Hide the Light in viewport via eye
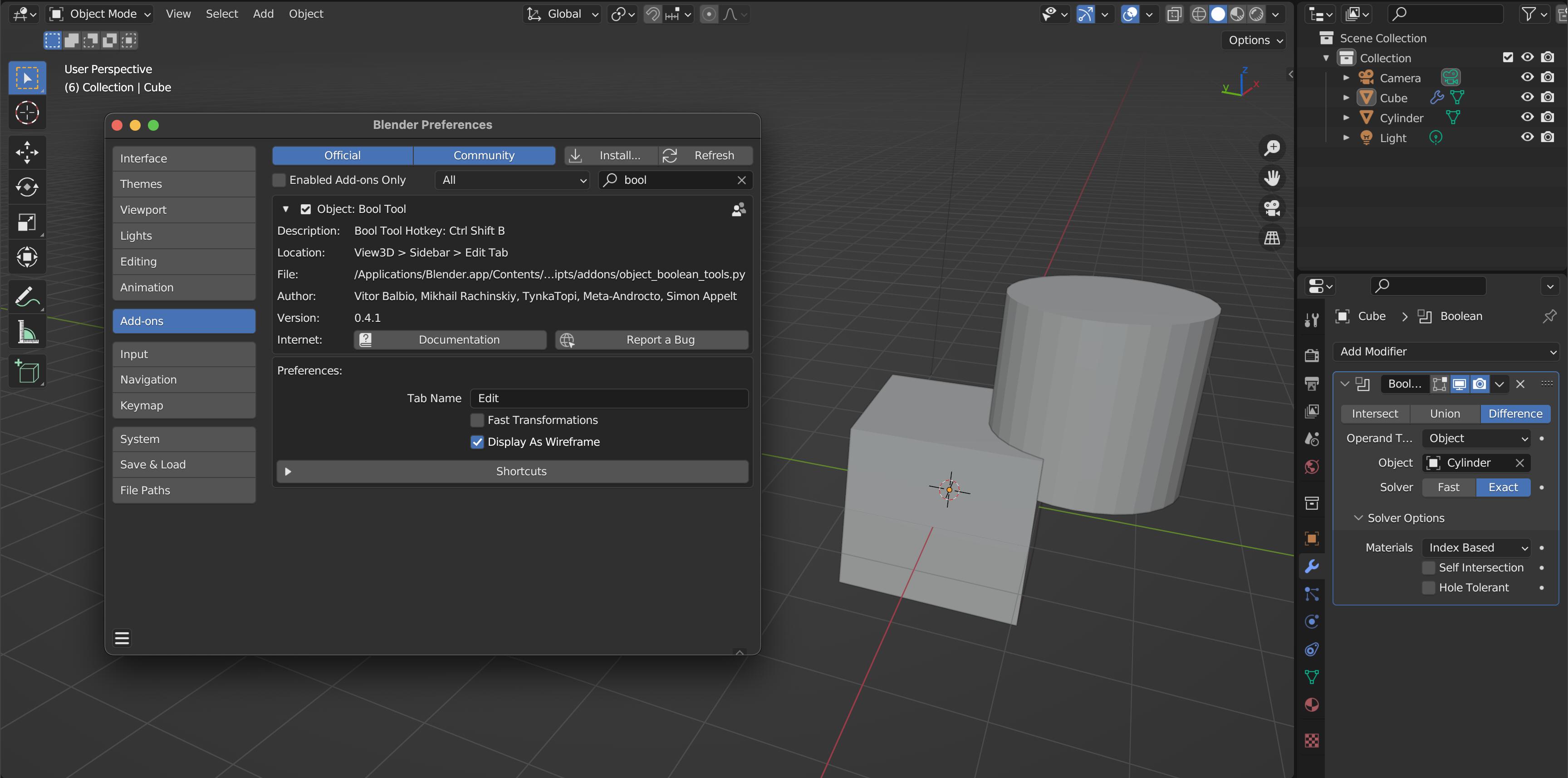Image resolution: width=1568 pixels, height=778 pixels. click(1527, 137)
